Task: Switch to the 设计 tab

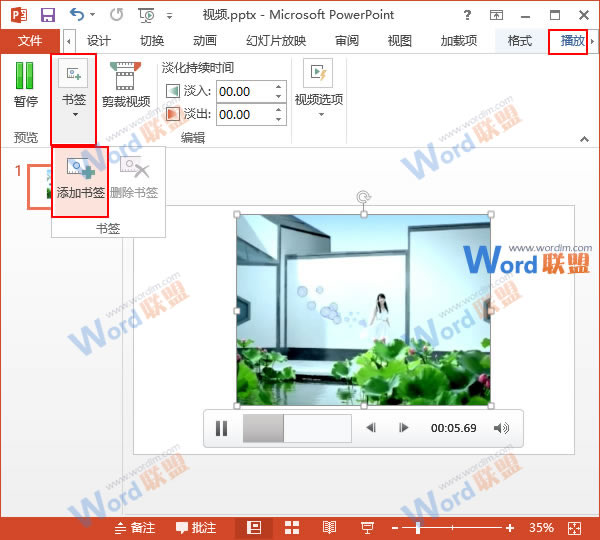Action: (x=99, y=41)
